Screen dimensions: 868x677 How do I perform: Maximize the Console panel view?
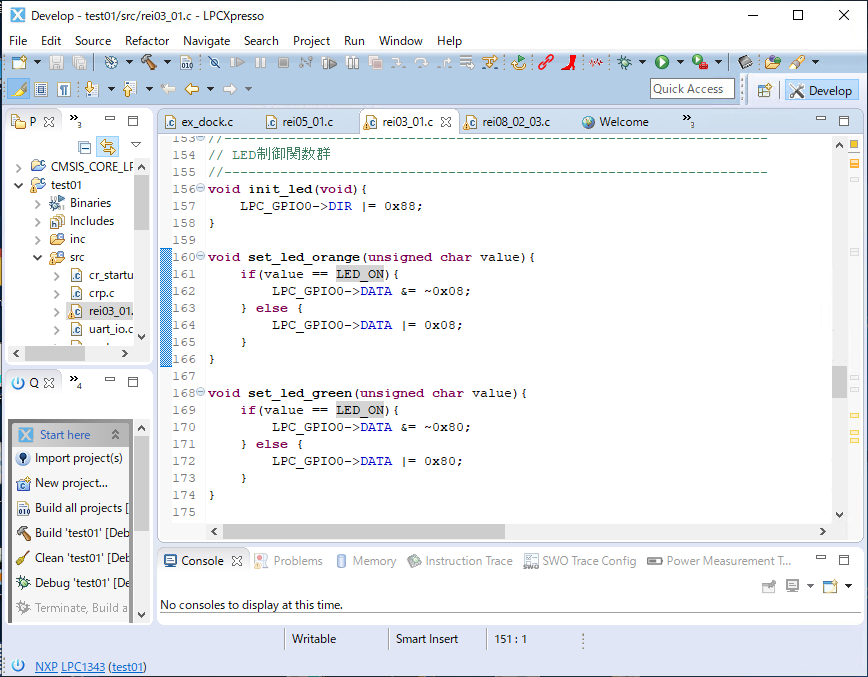(x=844, y=558)
